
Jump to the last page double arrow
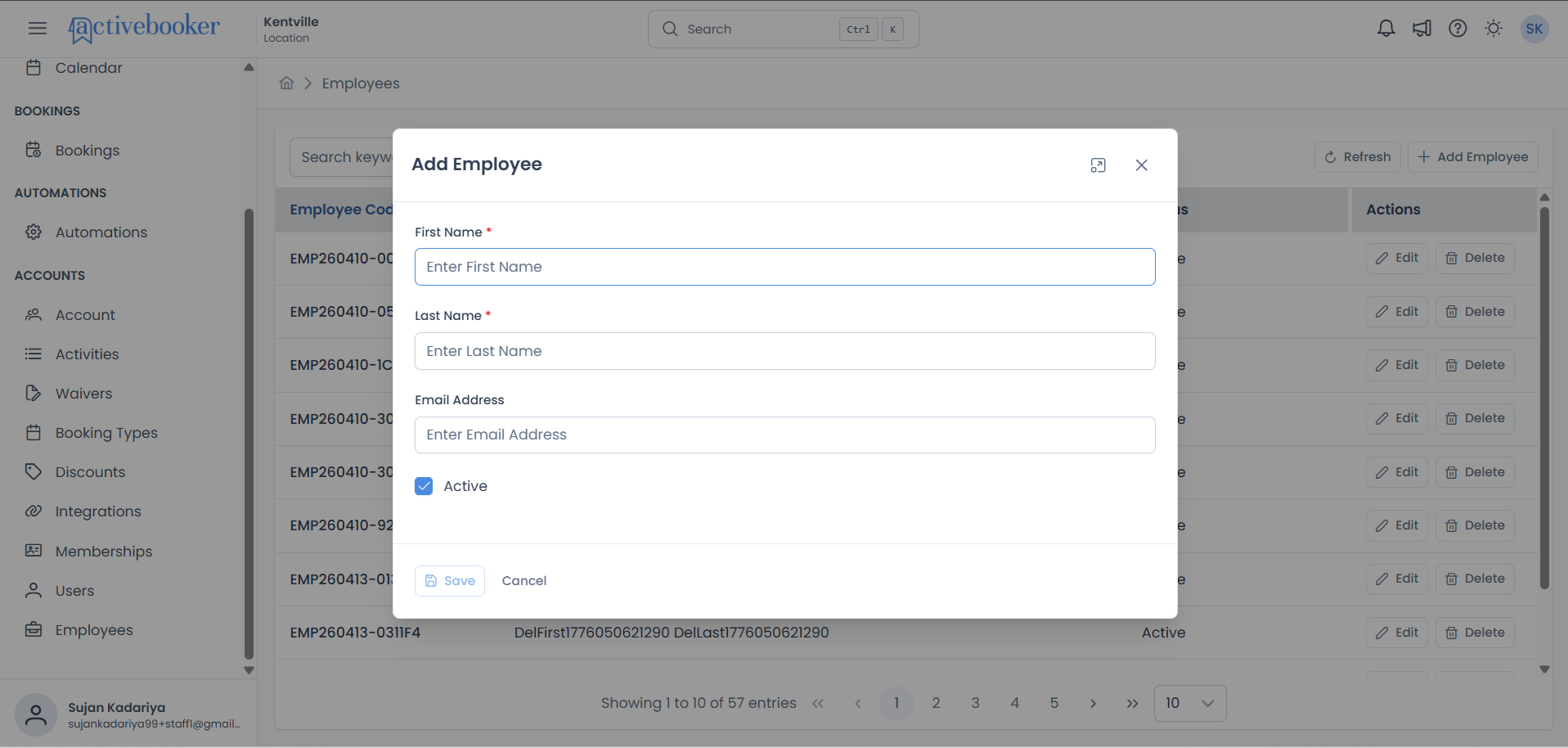click(1132, 704)
